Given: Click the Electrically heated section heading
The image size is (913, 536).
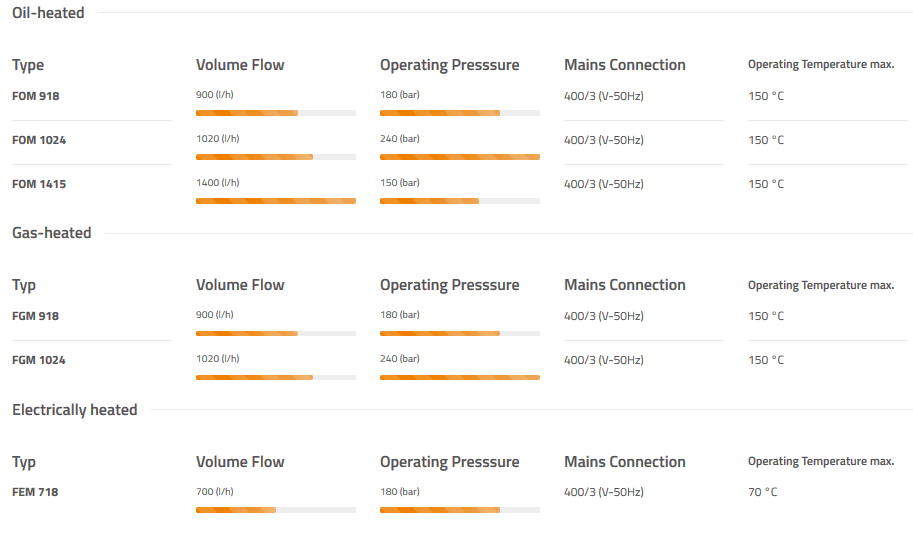Looking at the screenshot, I should (74, 410).
